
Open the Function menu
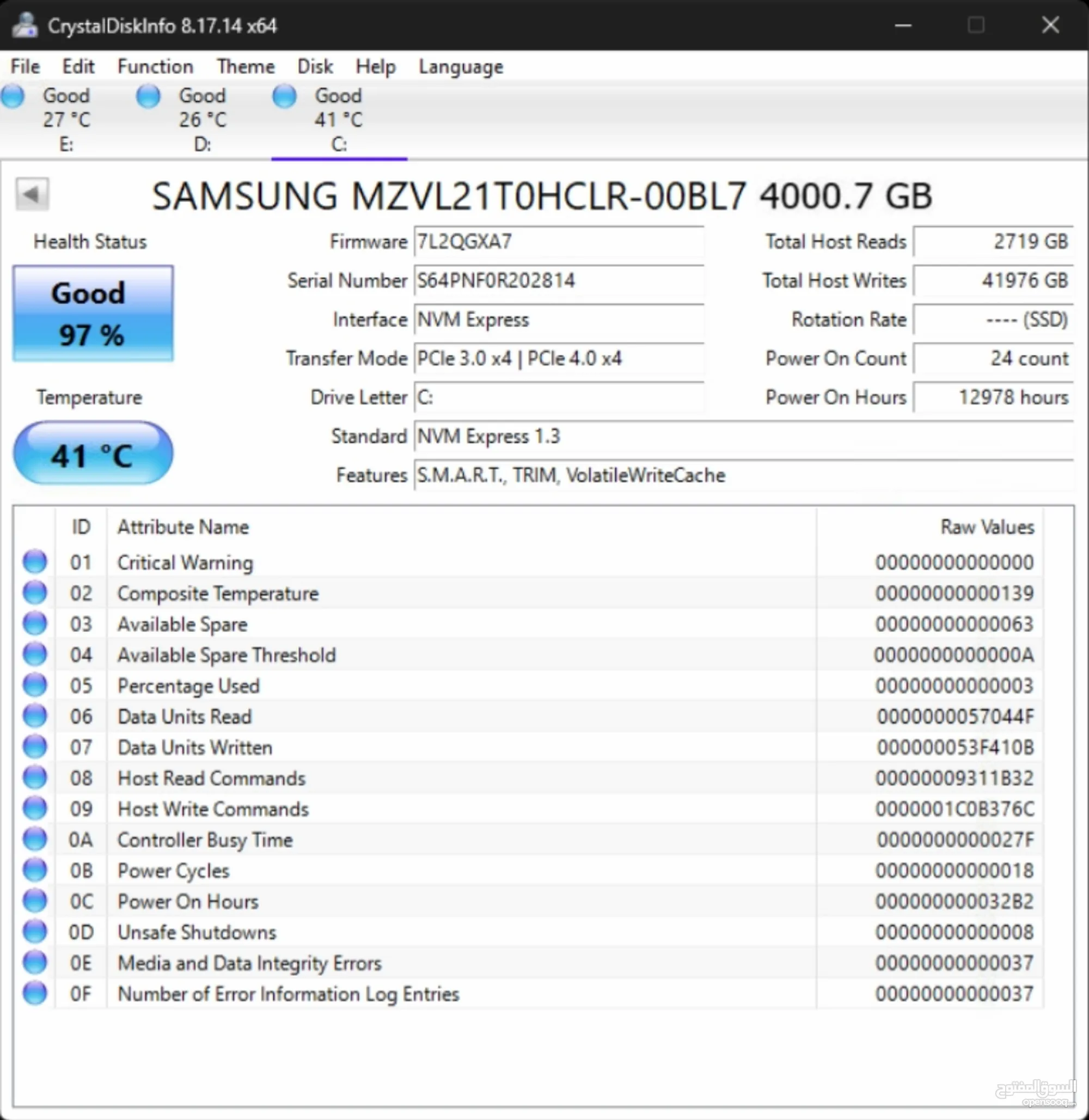(155, 66)
